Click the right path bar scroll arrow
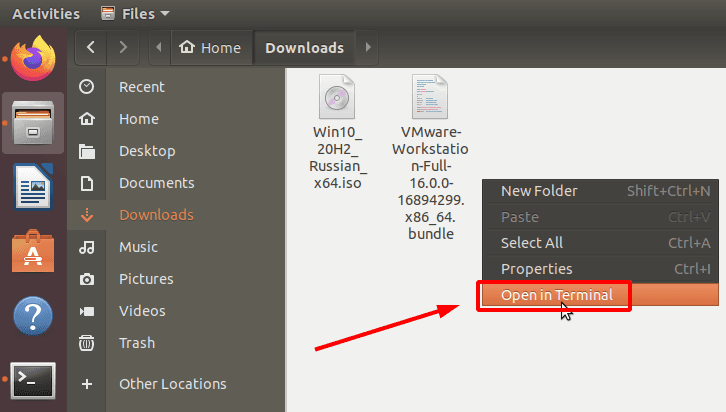This screenshot has height=412, width=726. [368, 47]
